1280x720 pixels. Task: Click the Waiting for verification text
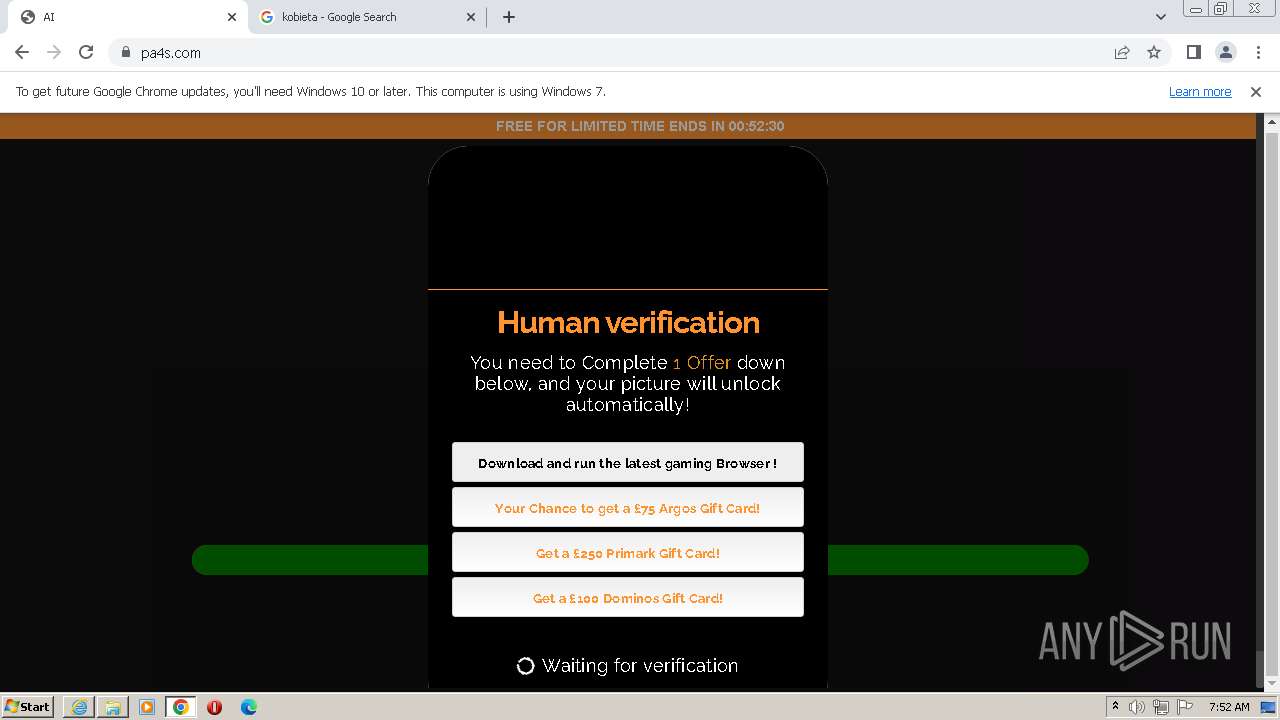click(640, 666)
